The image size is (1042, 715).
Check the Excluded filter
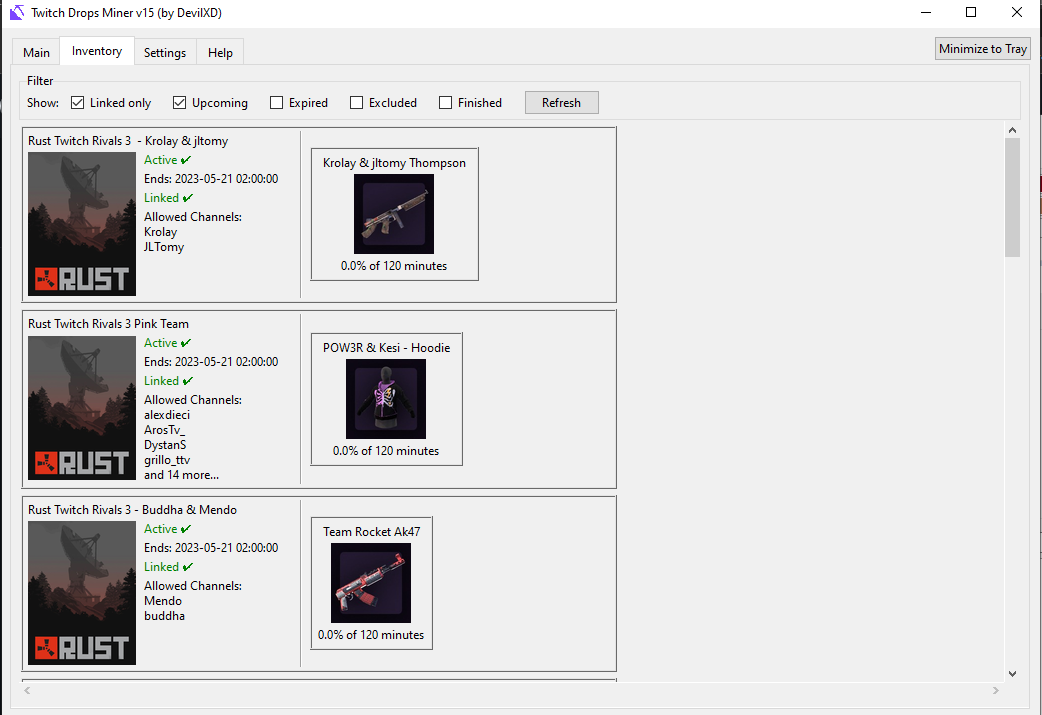click(x=356, y=102)
